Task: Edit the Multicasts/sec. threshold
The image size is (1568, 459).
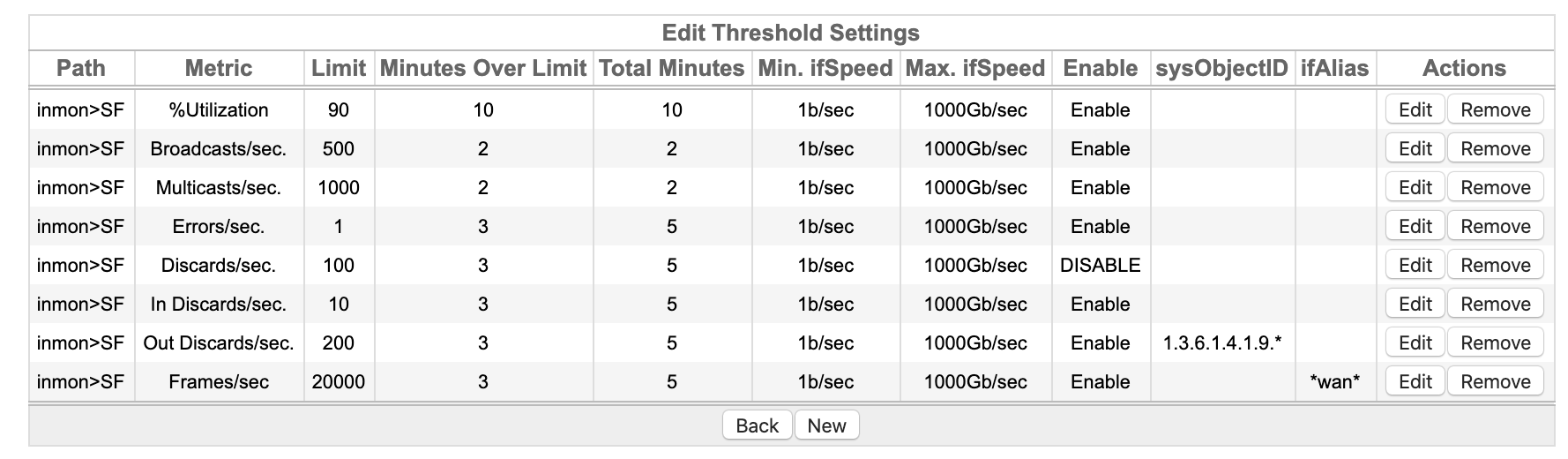Action: [x=1415, y=187]
